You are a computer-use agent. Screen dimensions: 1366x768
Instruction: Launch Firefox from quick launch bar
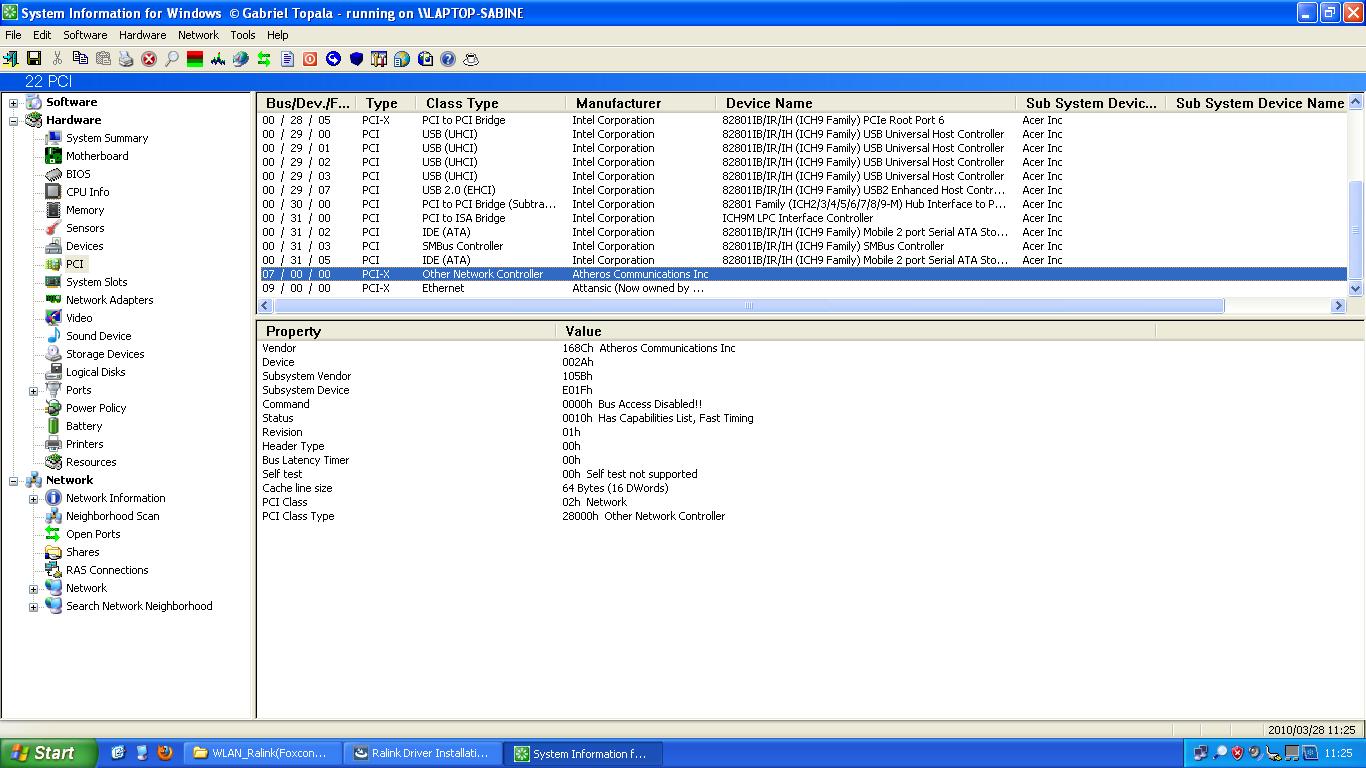[165, 753]
